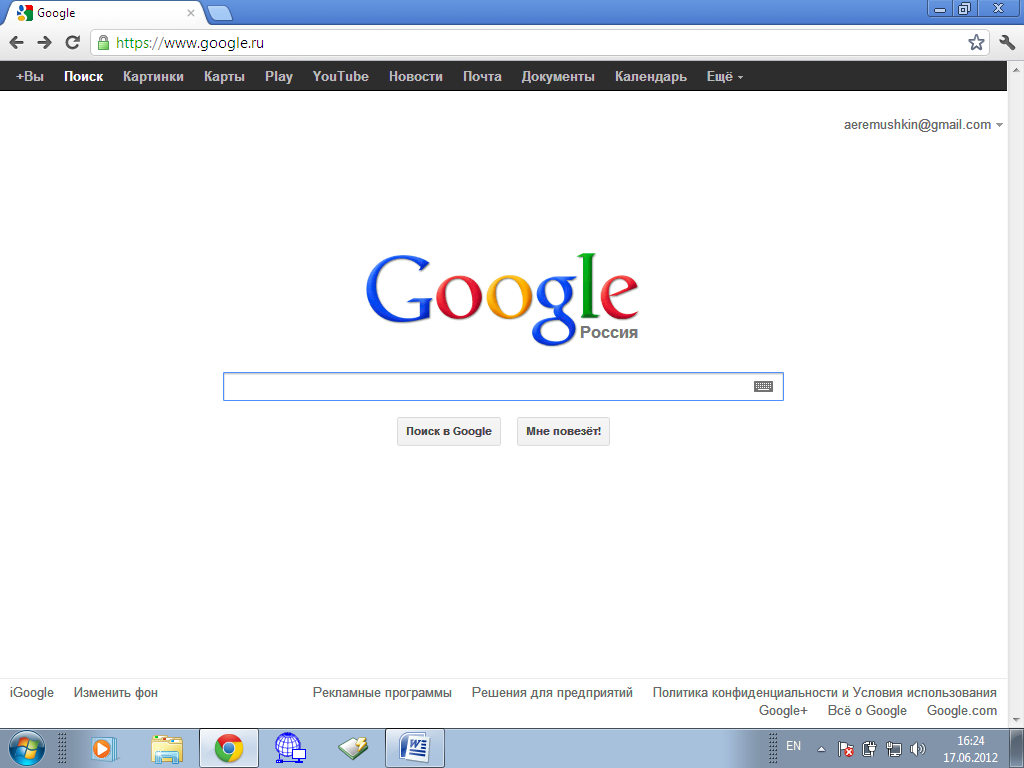Image resolution: width=1024 pixels, height=768 pixels.
Task: Click the power plug tray icon
Action: tap(869, 749)
